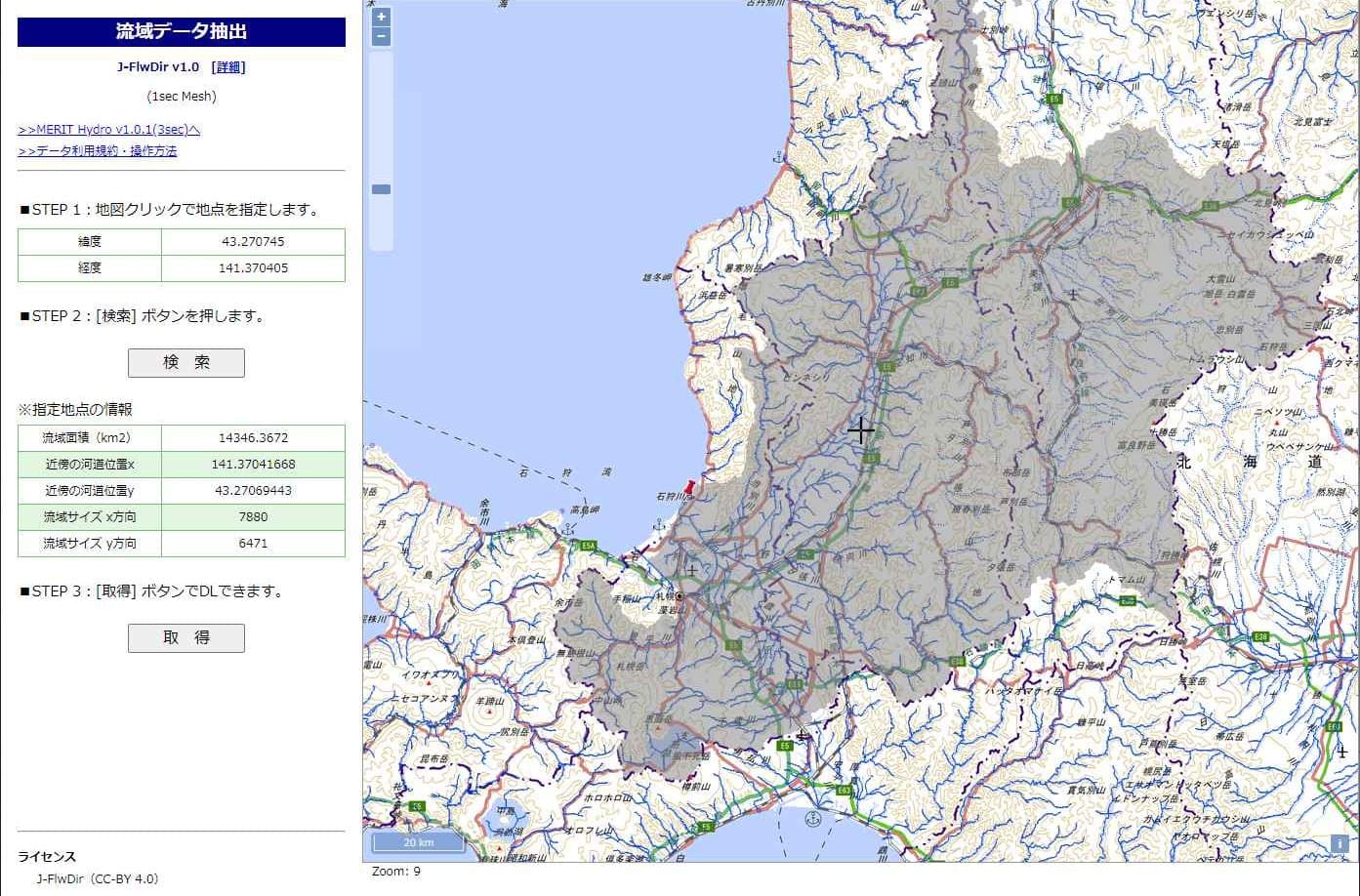The image size is (1360, 896).
Task: Click the J-FlwDir (CC-BY 4.0) license text
Action: [98, 878]
